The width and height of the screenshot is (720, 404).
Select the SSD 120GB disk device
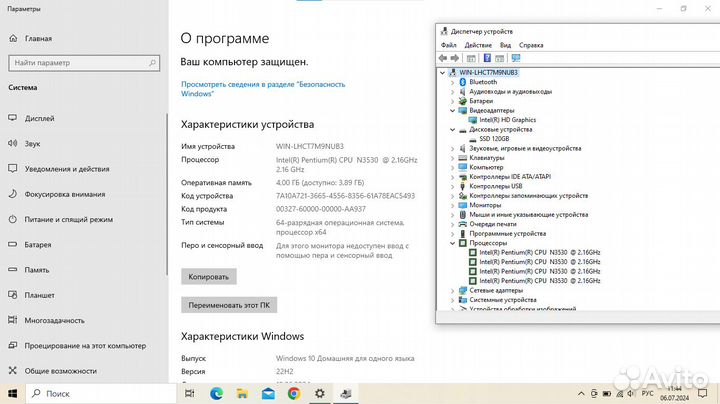pyautogui.click(x=494, y=139)
